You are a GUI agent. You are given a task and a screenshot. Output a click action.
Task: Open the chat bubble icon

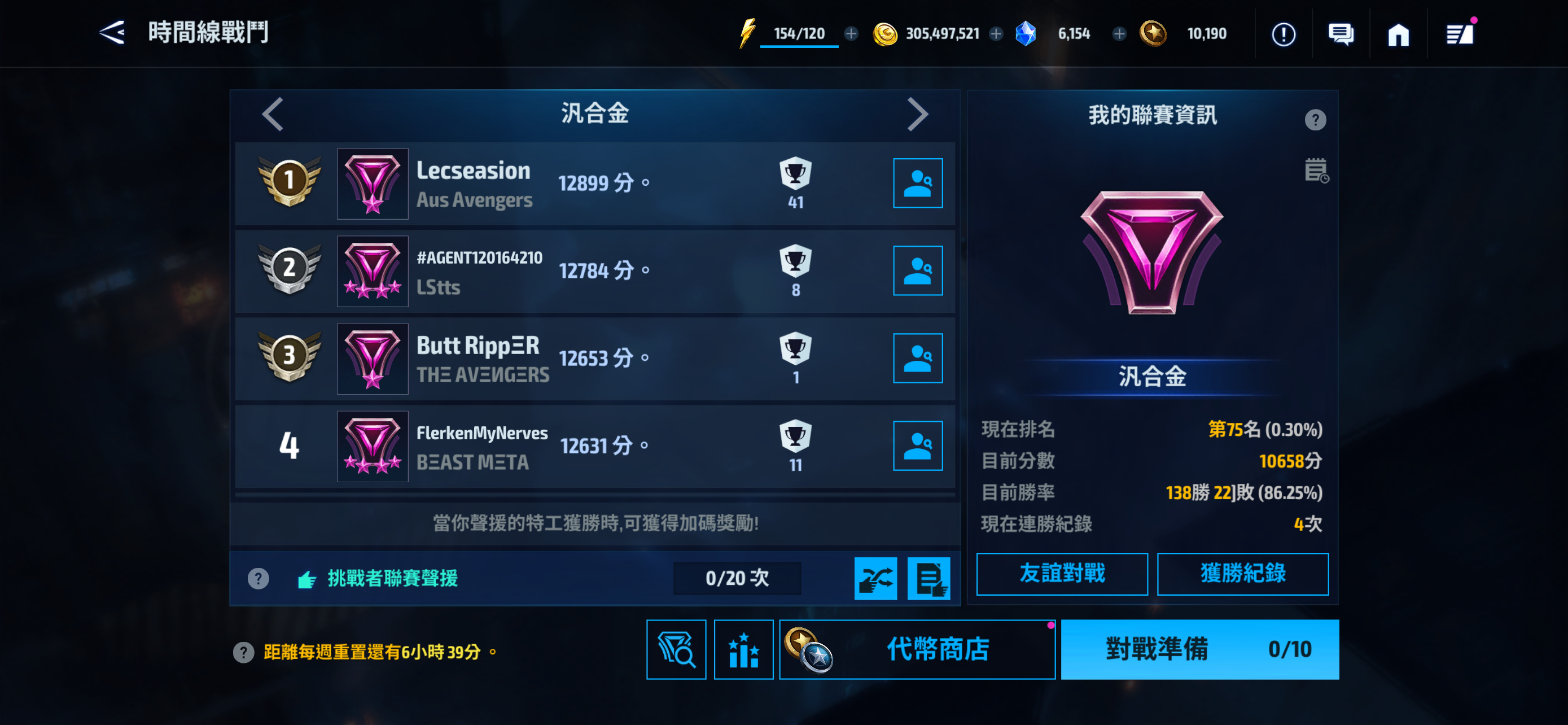1341,34
